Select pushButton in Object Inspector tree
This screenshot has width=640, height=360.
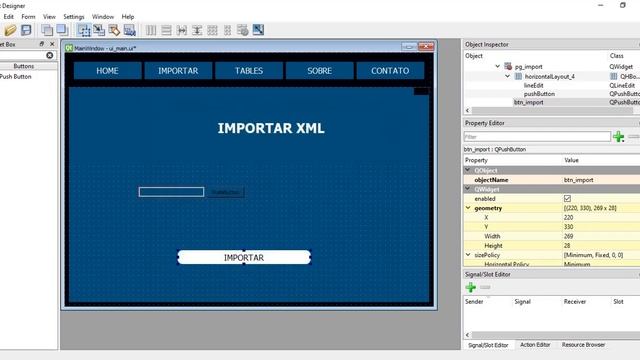[539, 94]
